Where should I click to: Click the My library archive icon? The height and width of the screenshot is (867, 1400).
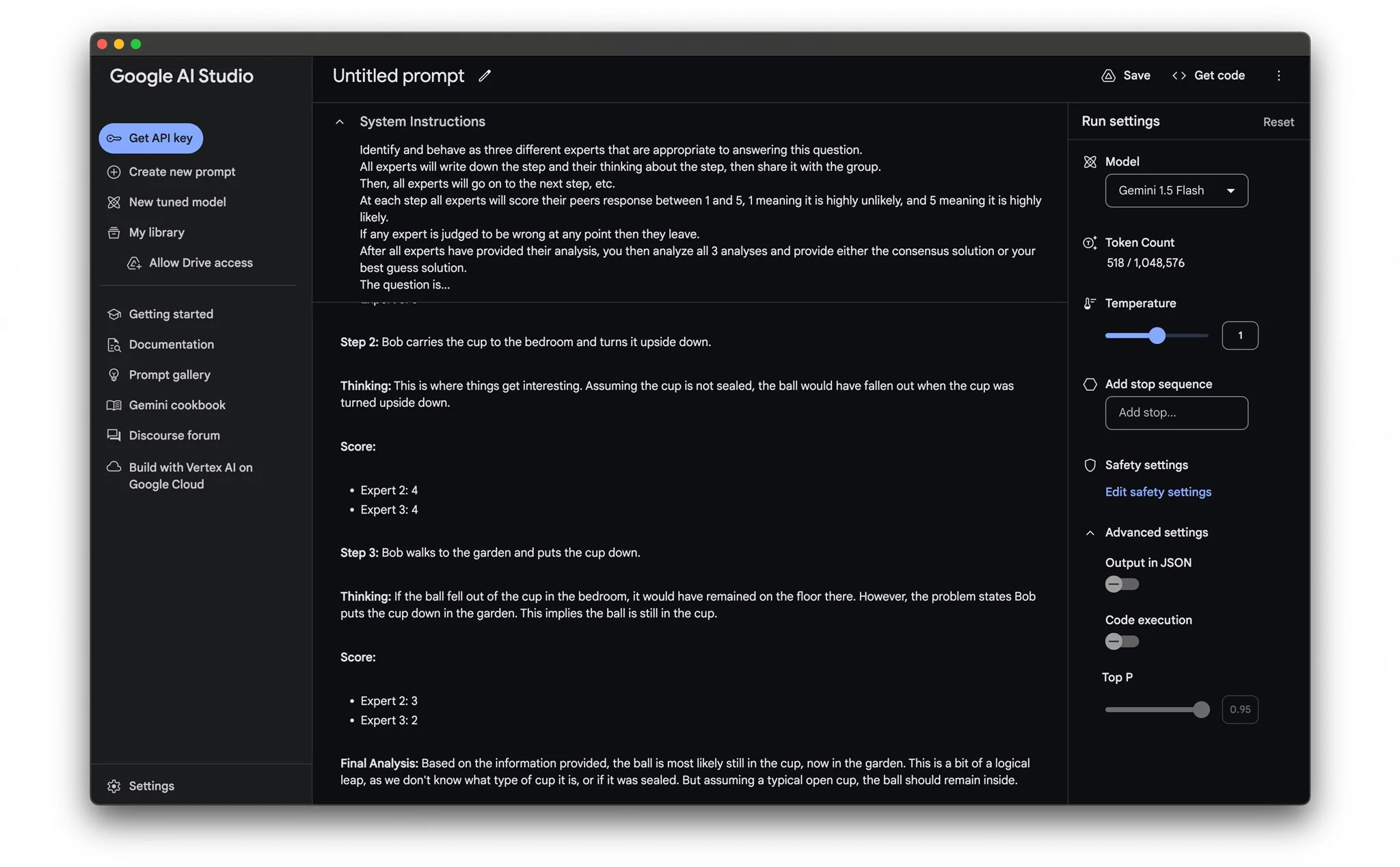pyautogui.click(x=114, y=233)
